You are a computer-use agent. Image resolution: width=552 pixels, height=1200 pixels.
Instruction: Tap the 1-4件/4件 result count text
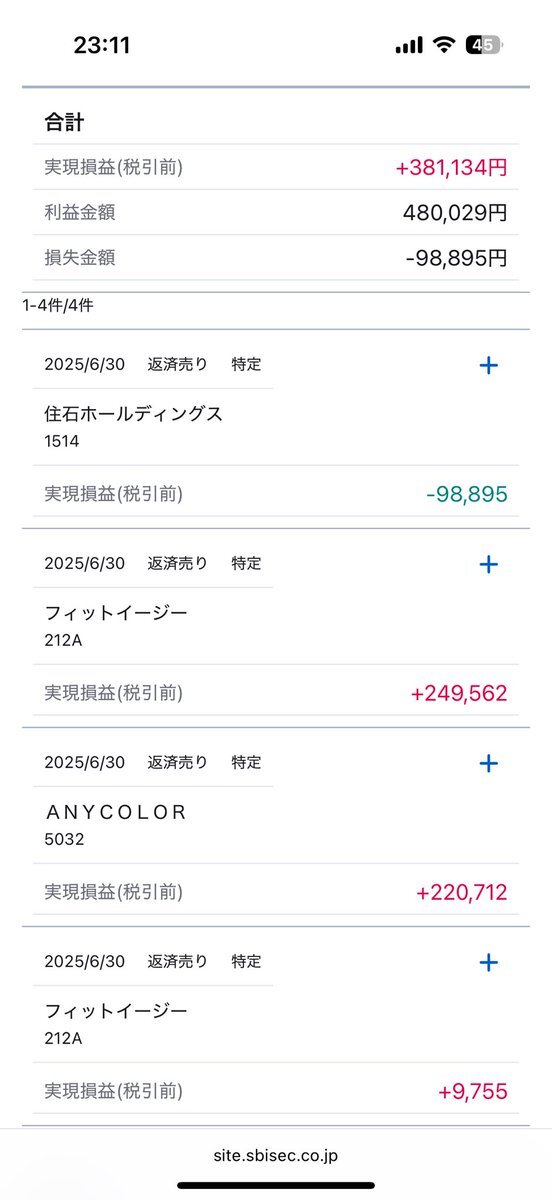(58, 305)
